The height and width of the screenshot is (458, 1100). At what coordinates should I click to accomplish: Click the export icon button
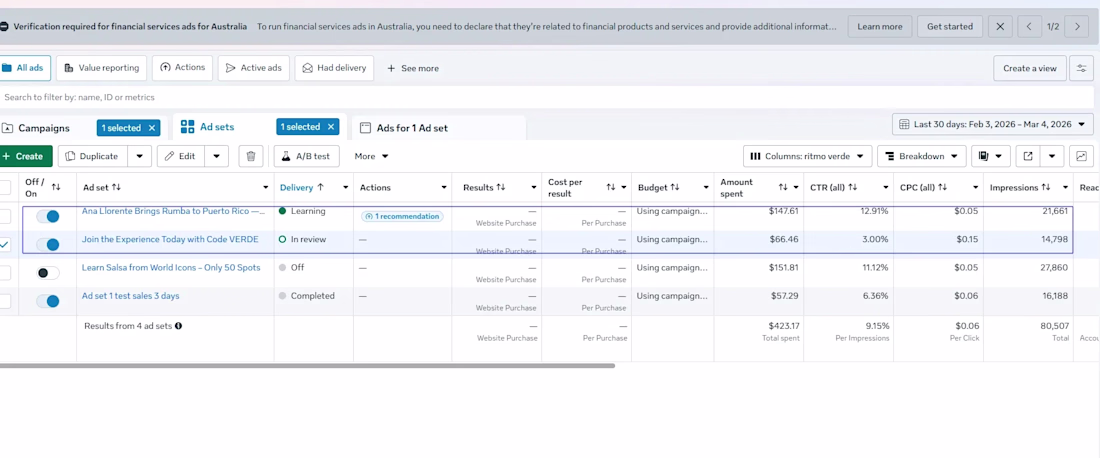point(1028,156)
